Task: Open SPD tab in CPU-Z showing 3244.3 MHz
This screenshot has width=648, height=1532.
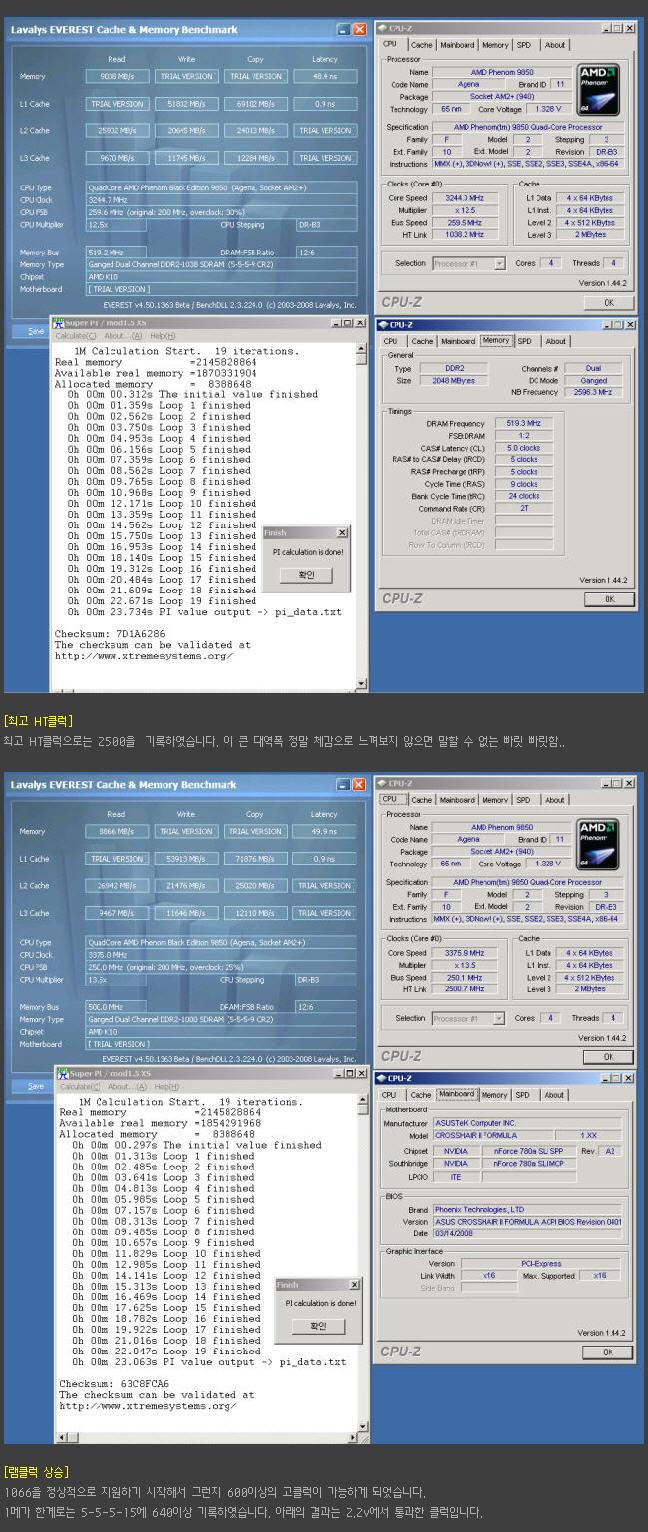Action: pos(524,45)
